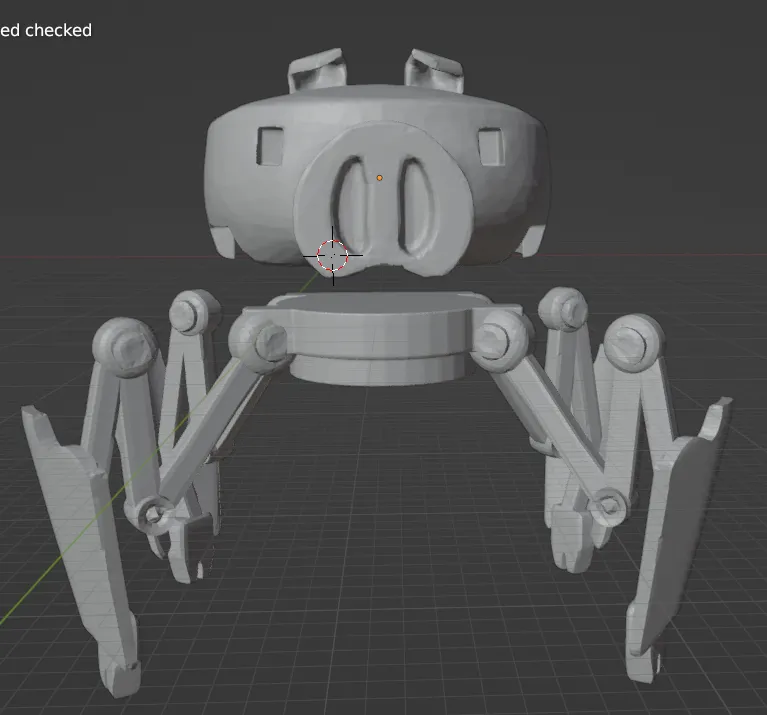Click the right oval slot on faceplate
767x715 pixels.
[x=417, y=205]
